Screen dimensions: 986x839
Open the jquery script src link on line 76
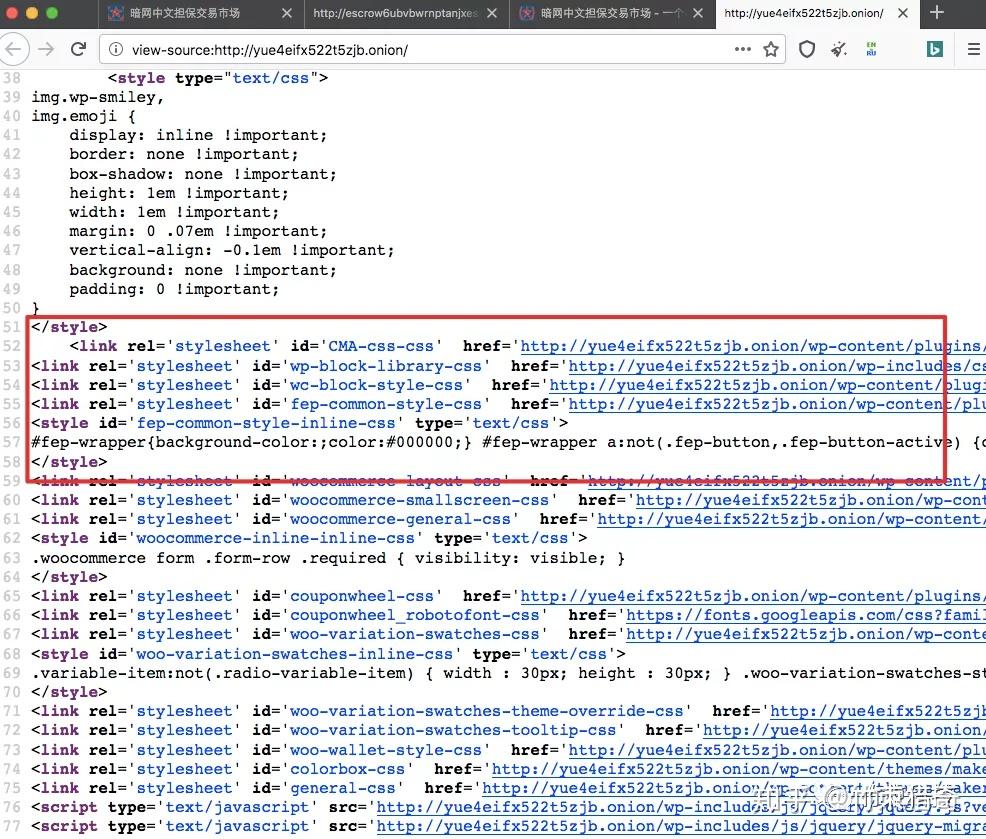(681, 808)
